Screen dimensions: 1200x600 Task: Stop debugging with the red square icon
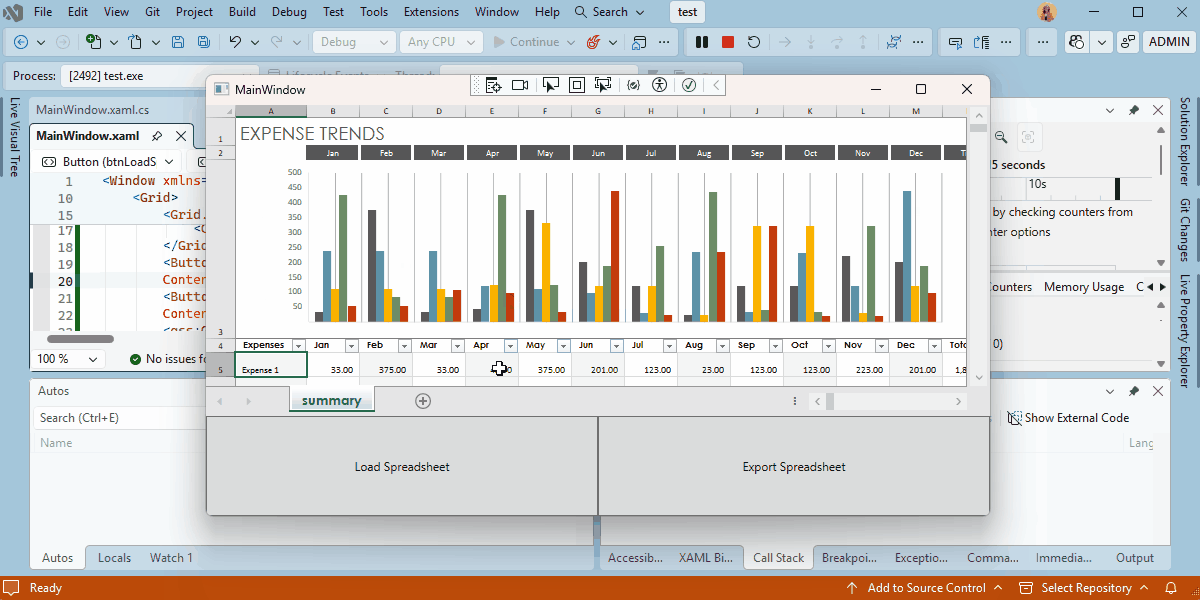point(728,42)
